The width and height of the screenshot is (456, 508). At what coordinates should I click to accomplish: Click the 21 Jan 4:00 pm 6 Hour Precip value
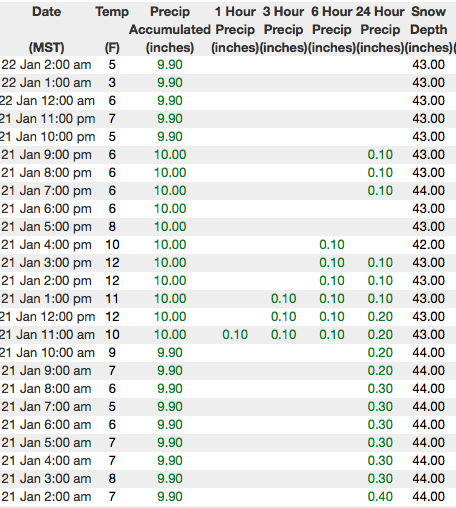[x=332, y=245]
